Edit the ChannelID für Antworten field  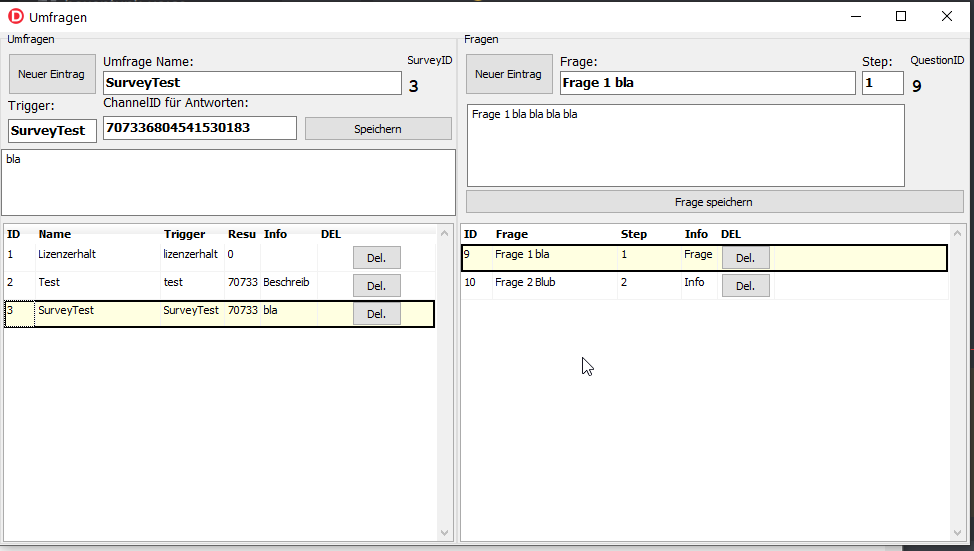point(199,128)
